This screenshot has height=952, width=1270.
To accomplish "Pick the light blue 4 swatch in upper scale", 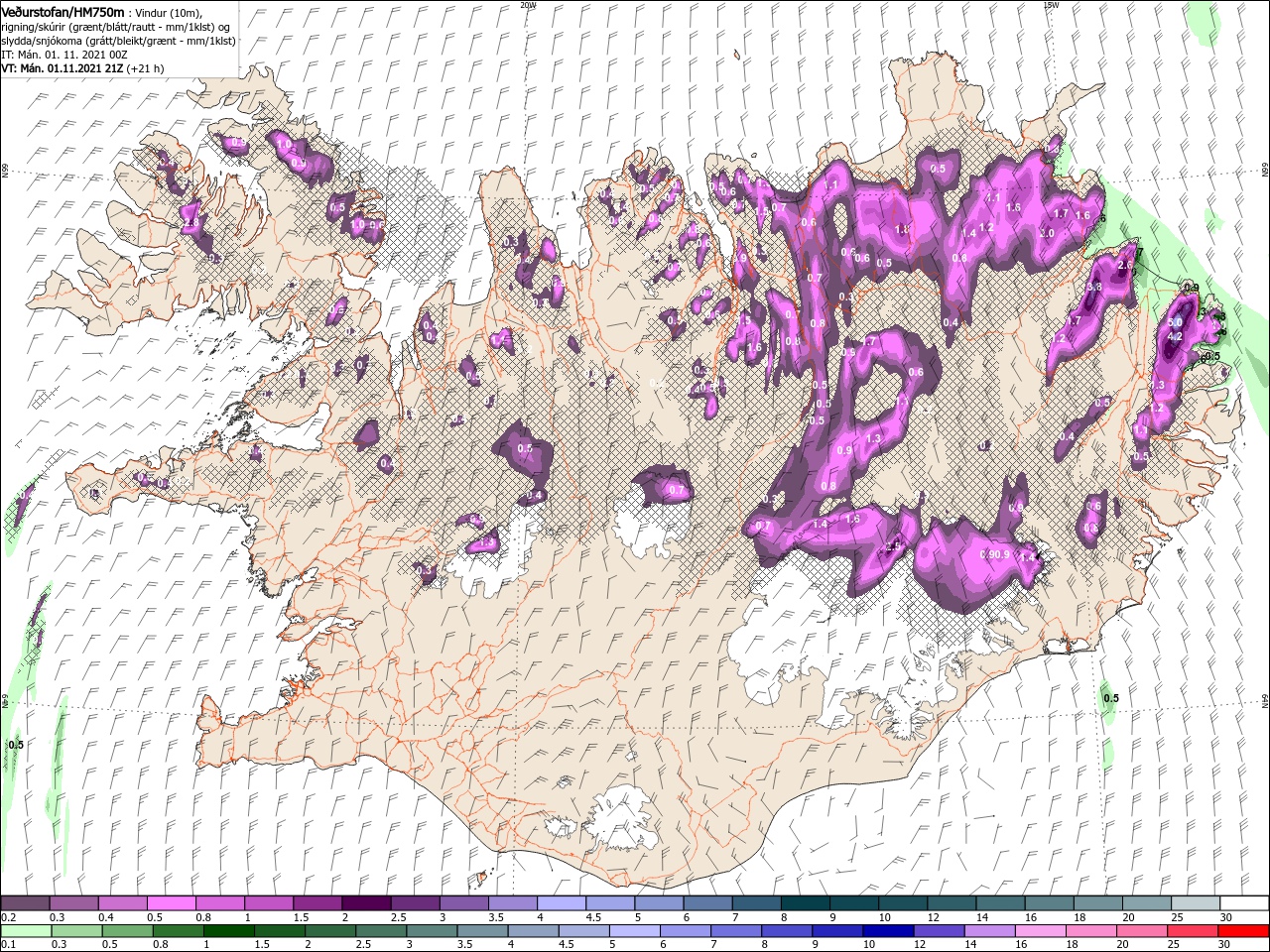I will tap(561, 903).
